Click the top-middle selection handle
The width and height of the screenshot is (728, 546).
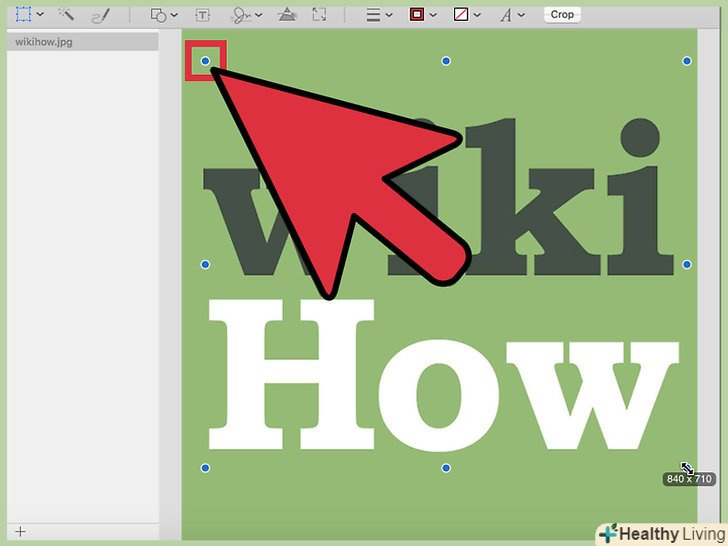point(446,61)
